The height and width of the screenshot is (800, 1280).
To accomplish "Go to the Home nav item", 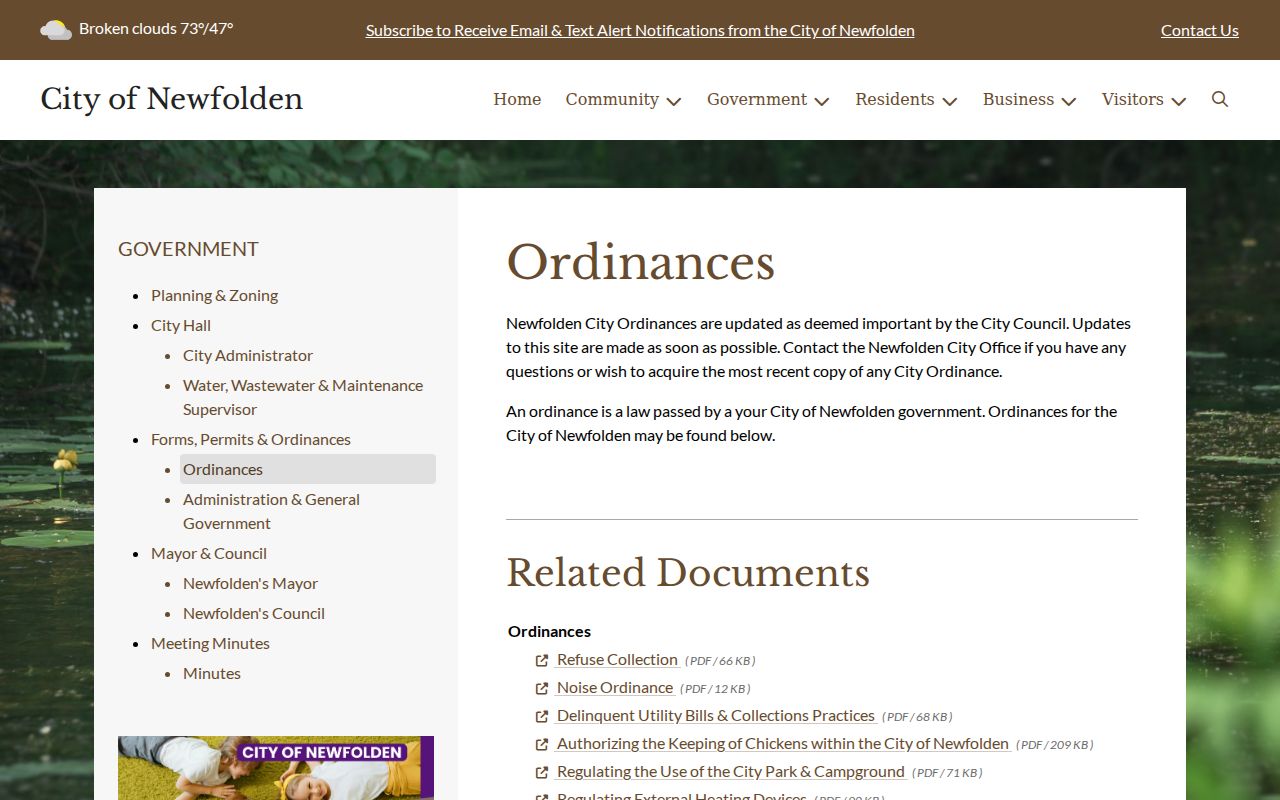I will pyautogui.click(x=517, y=99).
